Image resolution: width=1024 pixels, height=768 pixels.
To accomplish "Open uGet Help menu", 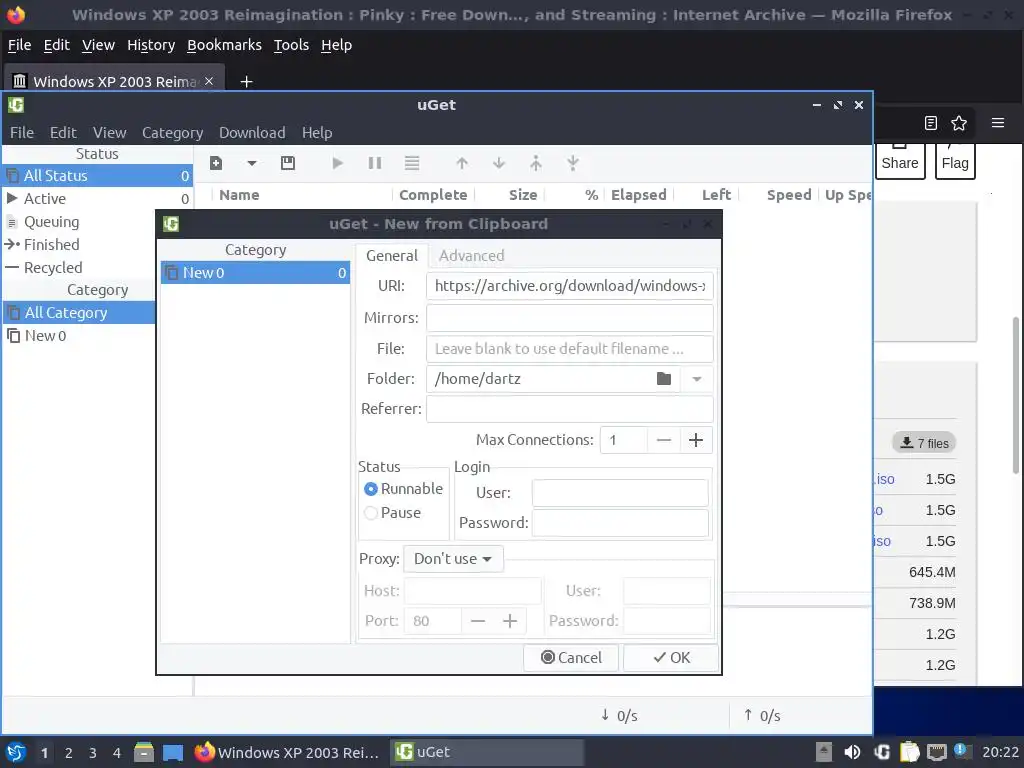I will coord(317,133).
